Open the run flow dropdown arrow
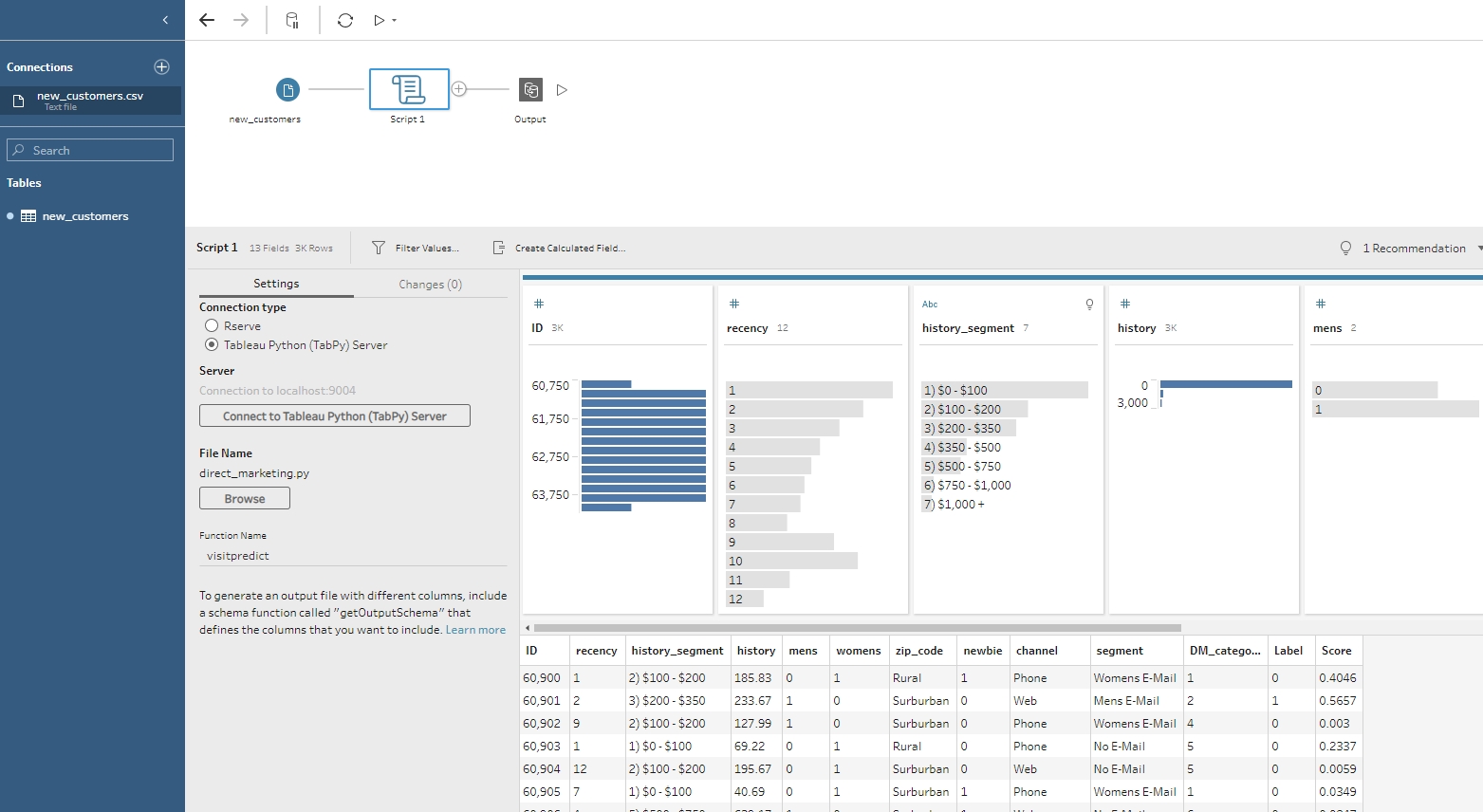This screenshot has width=1483, height=812. pos(394,20)
